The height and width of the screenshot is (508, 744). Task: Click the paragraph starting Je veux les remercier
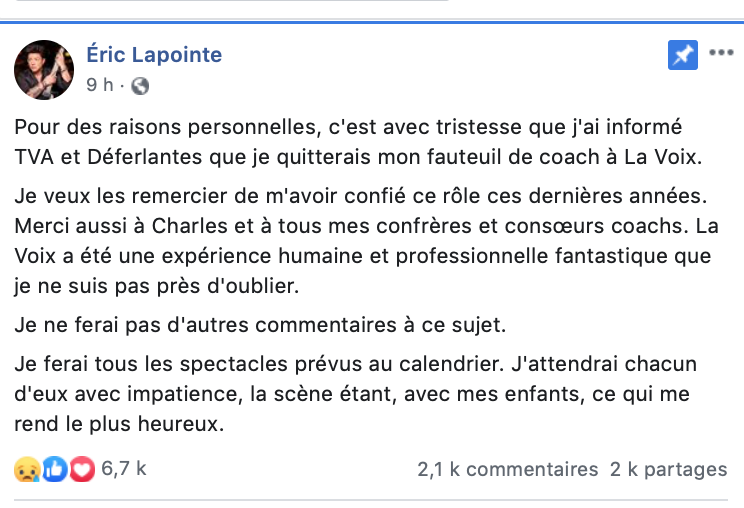[366, 241]
